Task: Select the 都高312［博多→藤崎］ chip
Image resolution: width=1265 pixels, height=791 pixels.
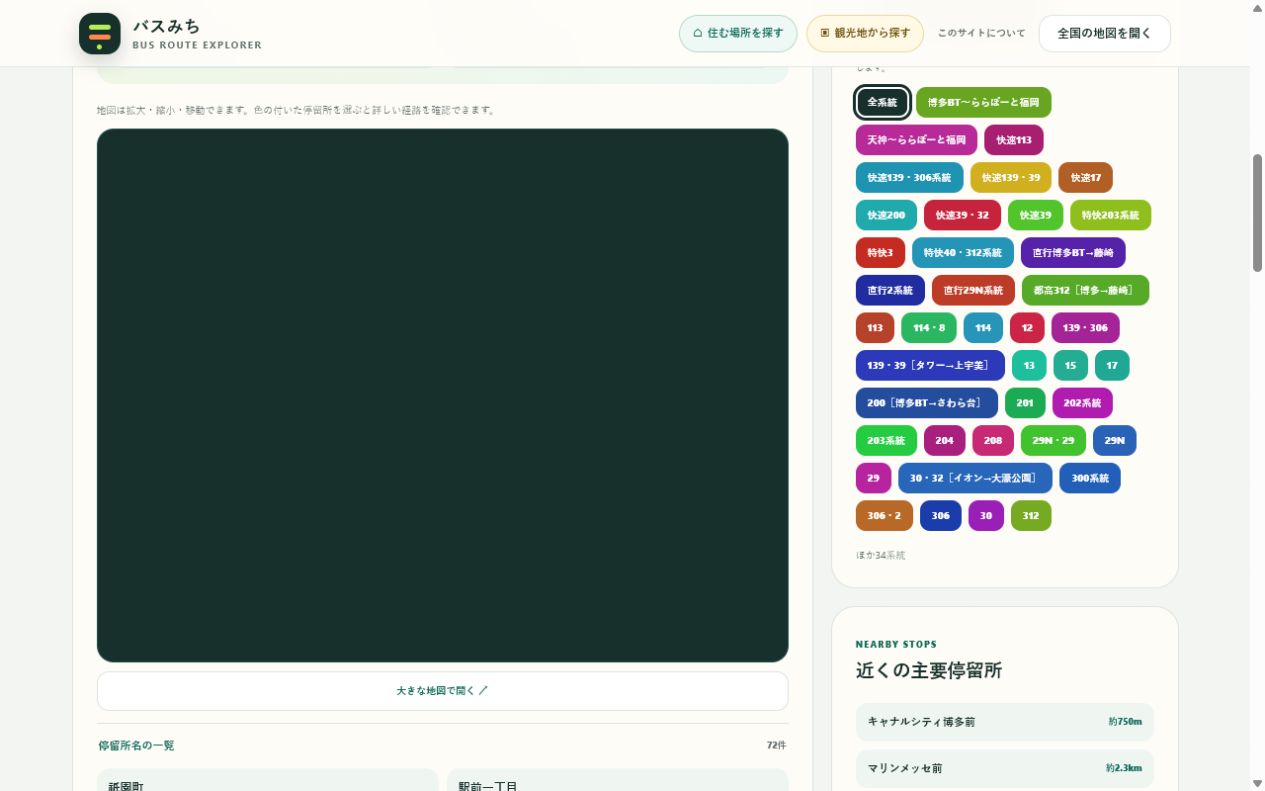Action: click(1085, 290)
